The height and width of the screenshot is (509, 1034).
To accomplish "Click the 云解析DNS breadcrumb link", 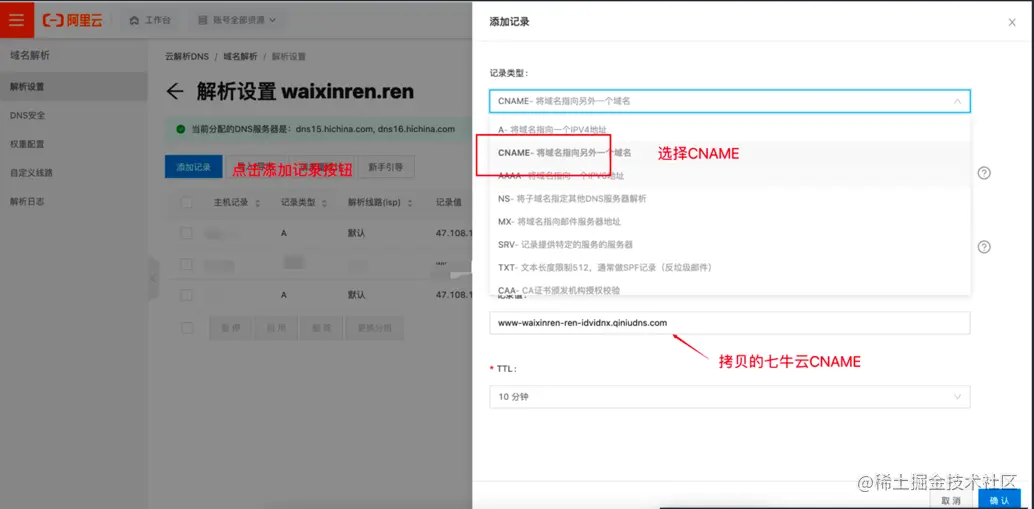I will [x=187, y=57].
